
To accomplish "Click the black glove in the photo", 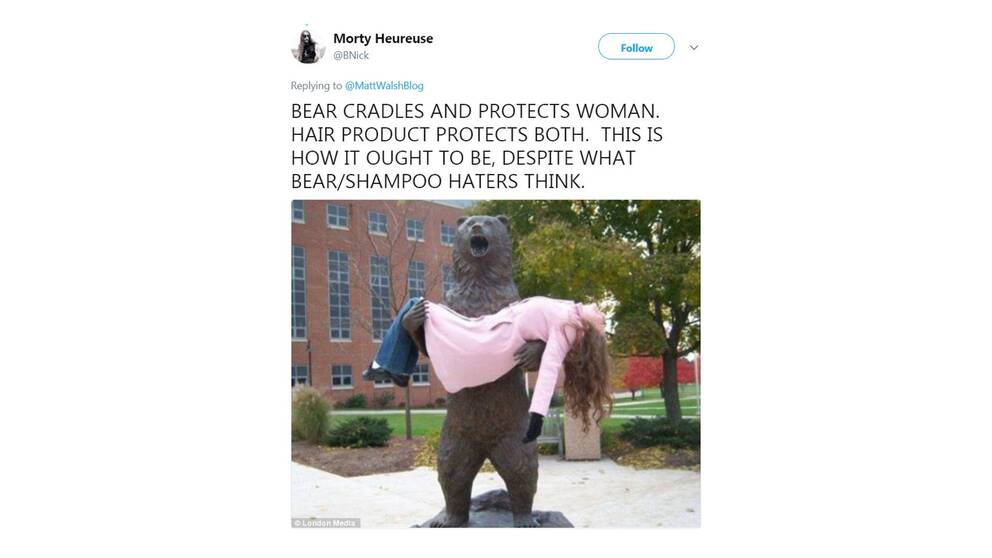I will (533, 428).
